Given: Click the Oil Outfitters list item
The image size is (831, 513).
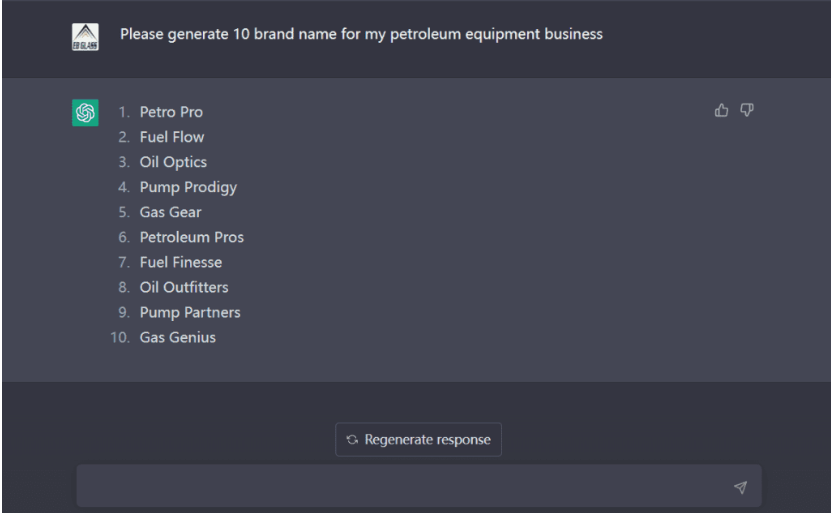Looking at the screenshot, I should click(x=184, y=287).
